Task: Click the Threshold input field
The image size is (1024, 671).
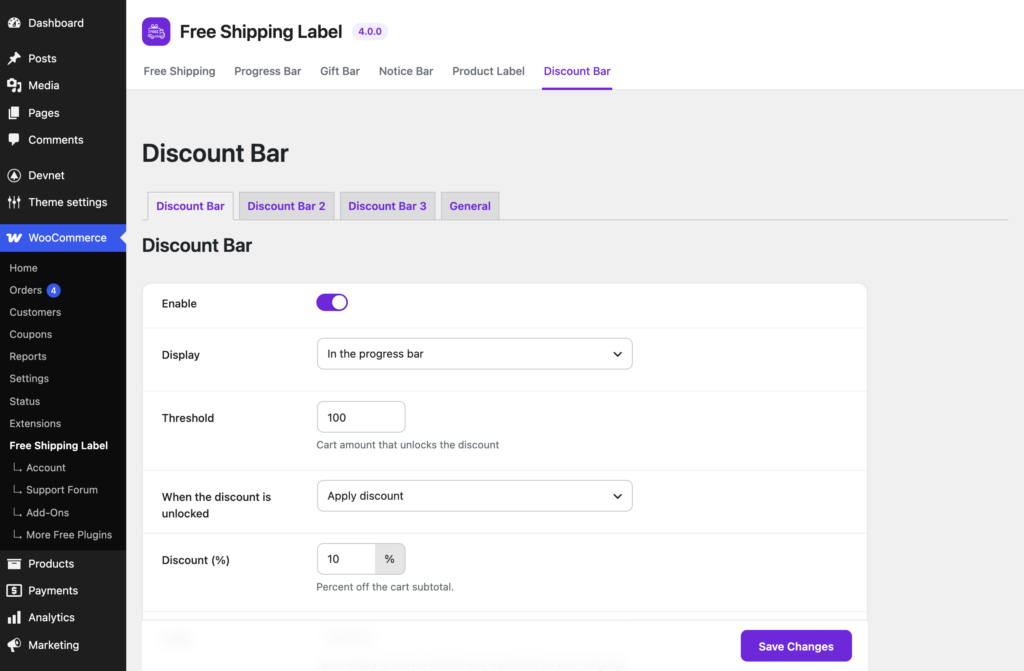Action: click(361, 417)
